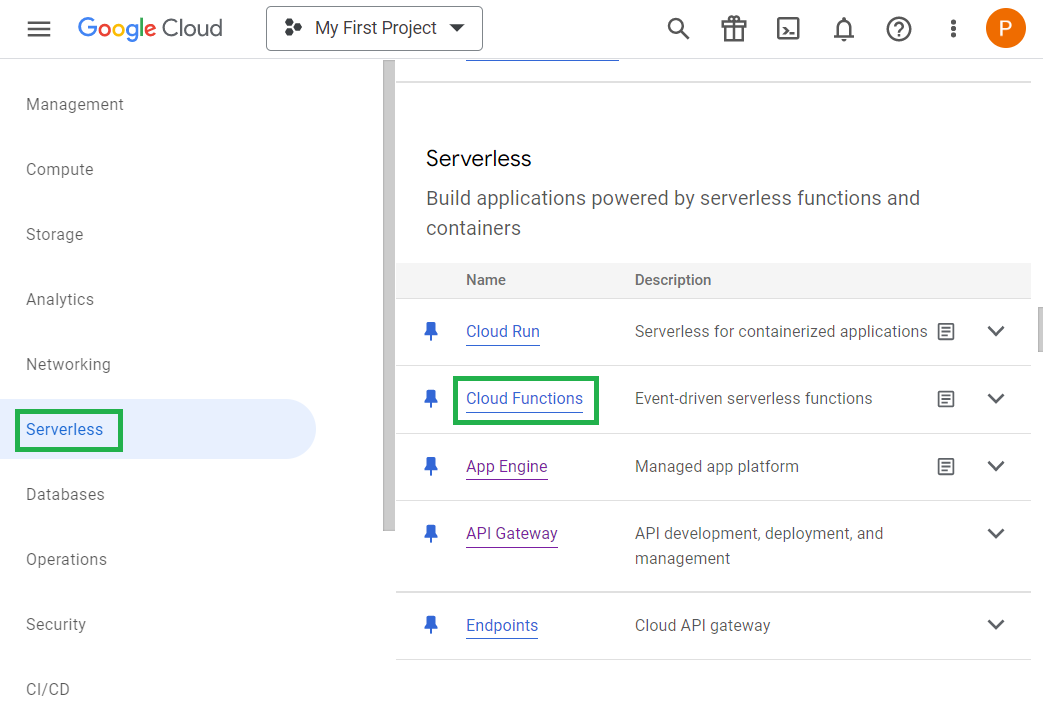The image size is (1043, 706).
Task: Select CI/CD in the sidebar
Action: tap(48, 689)
